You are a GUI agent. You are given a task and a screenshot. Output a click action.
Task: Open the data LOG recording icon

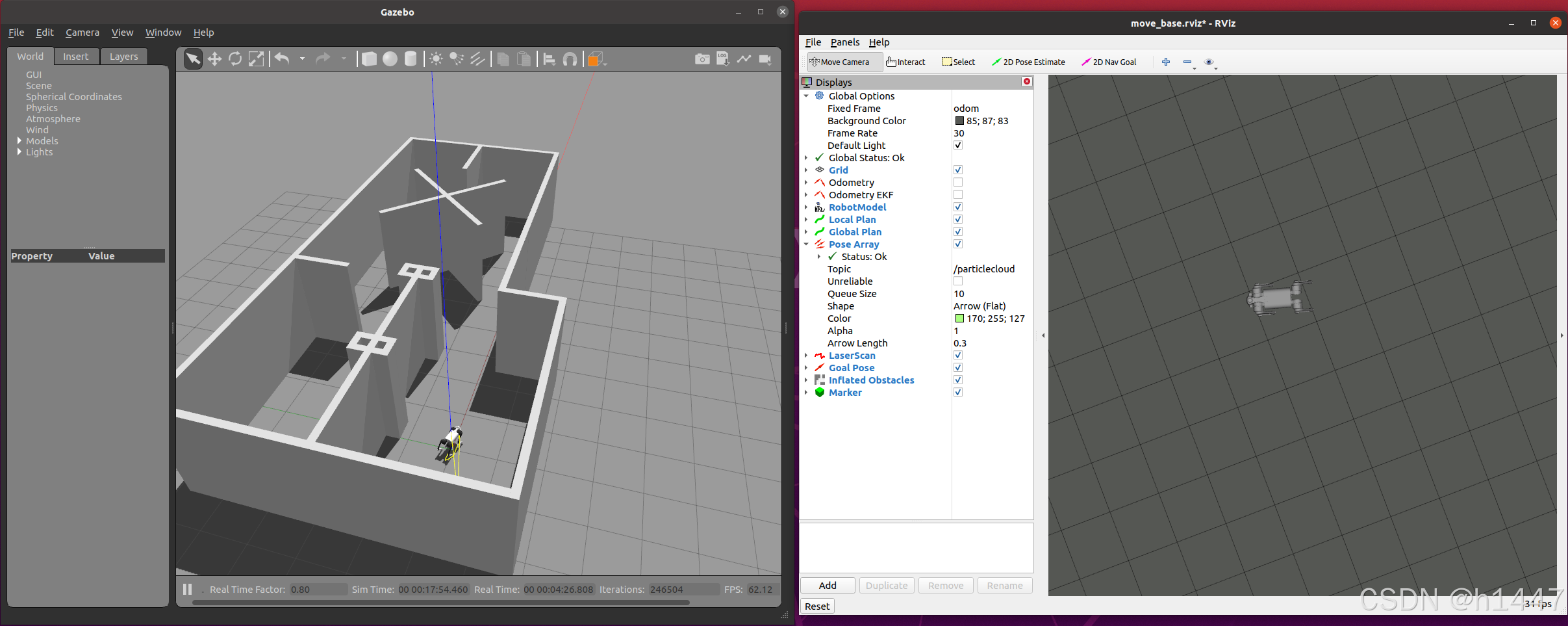(723, 59)
